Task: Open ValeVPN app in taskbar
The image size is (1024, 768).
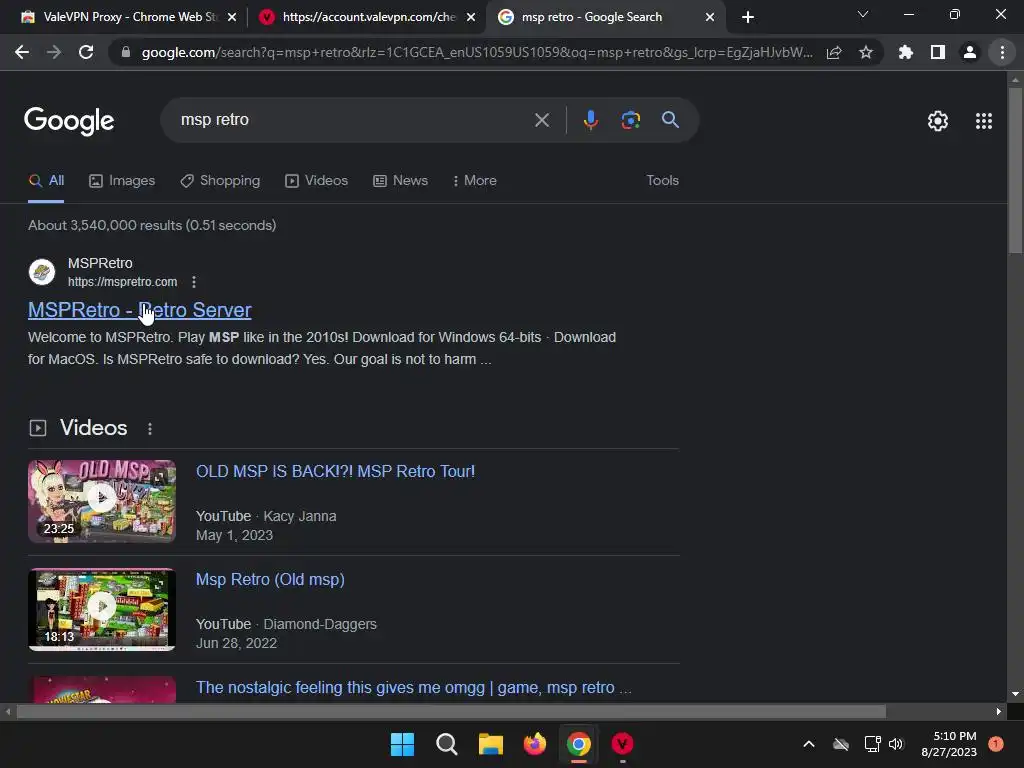Action: 622,744
